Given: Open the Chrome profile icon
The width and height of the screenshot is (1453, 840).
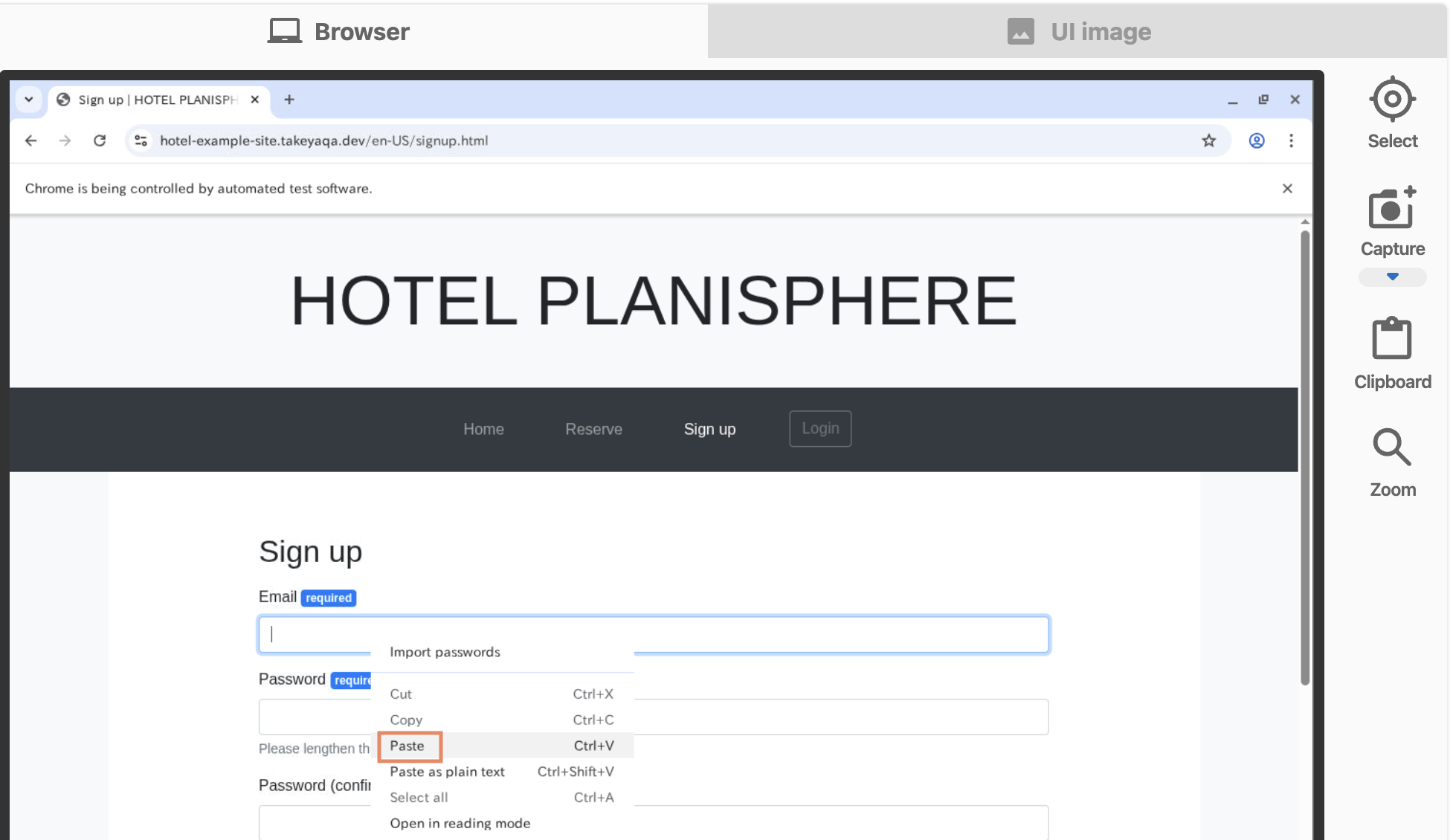Looking at the screenshot, I should point(1257,140).
